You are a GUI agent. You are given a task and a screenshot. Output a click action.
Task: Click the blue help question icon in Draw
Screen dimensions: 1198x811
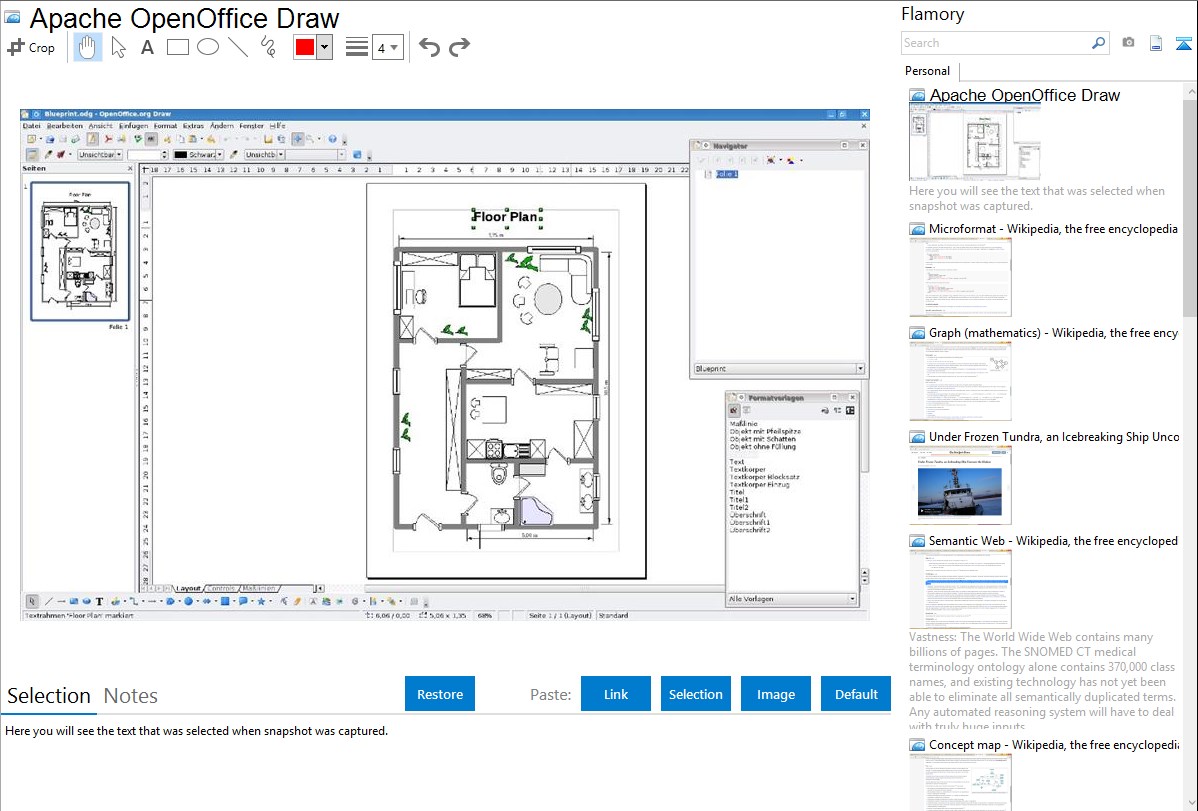pyautogui.click(x=332, y=139)
